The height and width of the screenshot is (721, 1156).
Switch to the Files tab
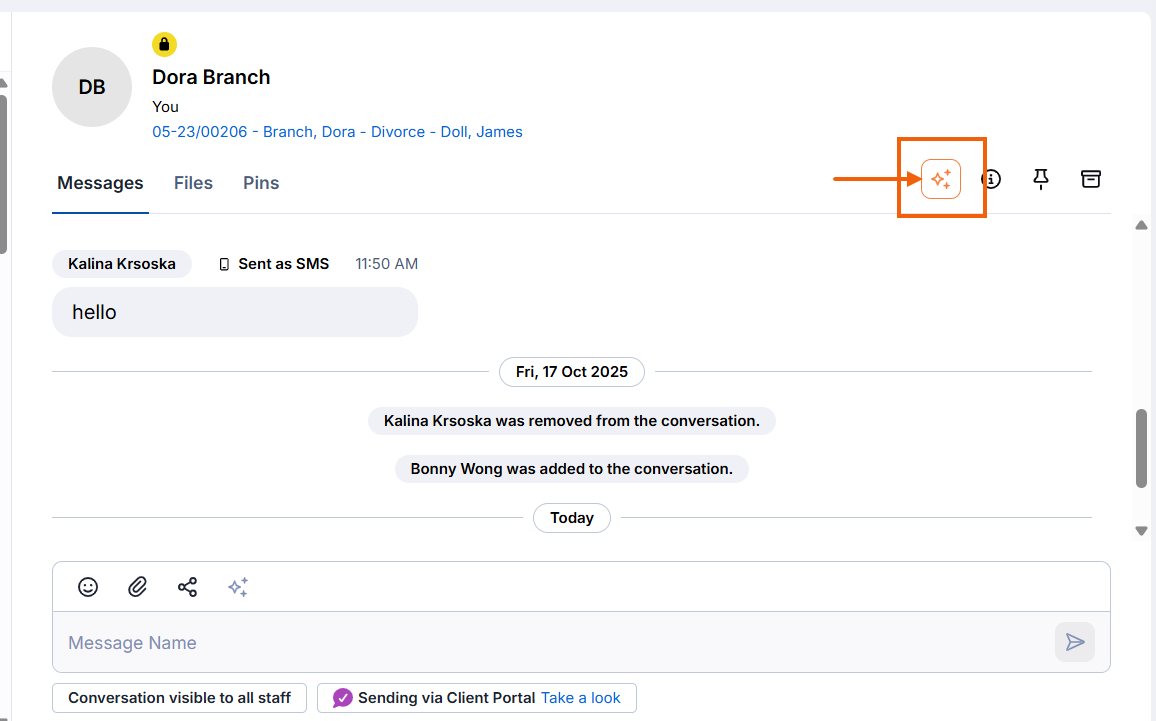[193, 183]
